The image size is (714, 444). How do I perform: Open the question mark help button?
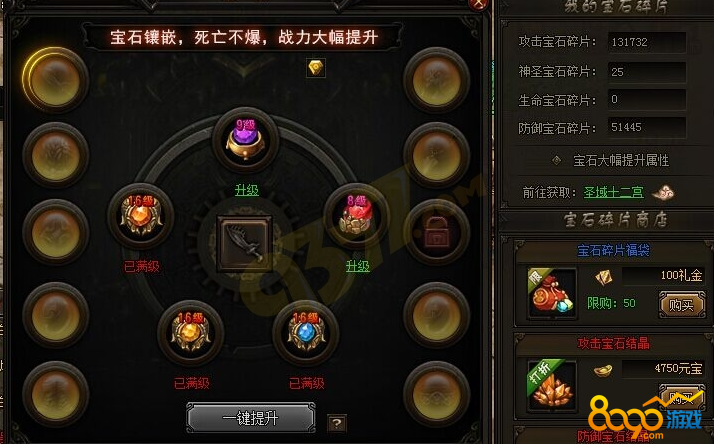click(x=337, y=424)
